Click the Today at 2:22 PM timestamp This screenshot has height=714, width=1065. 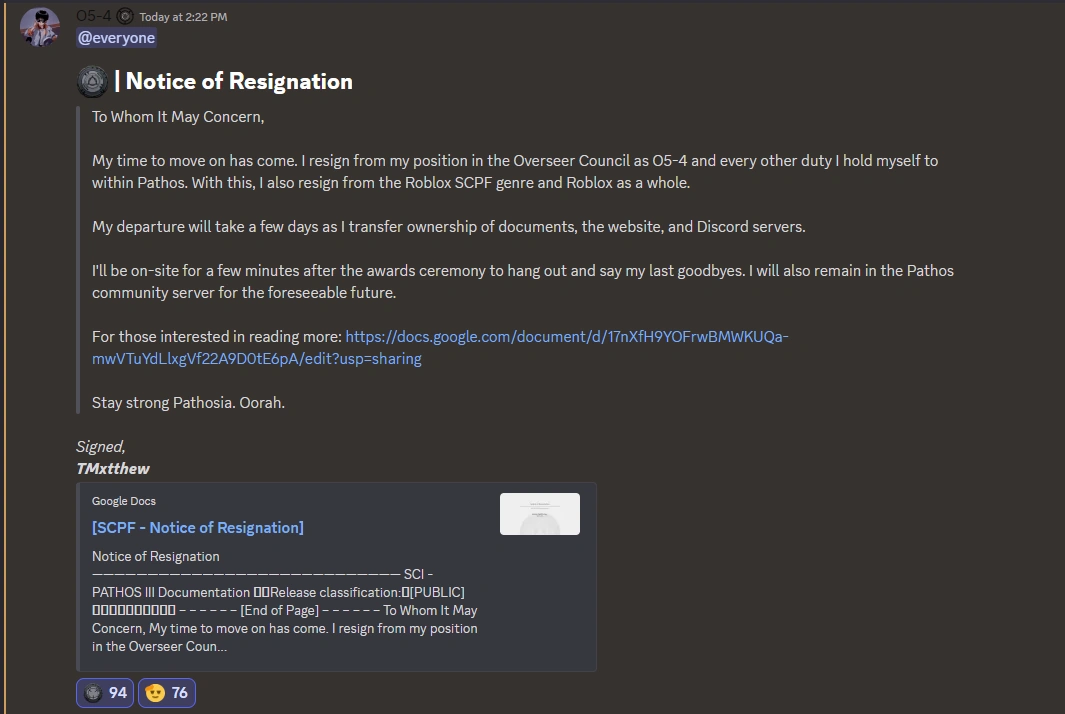point(183,17)
